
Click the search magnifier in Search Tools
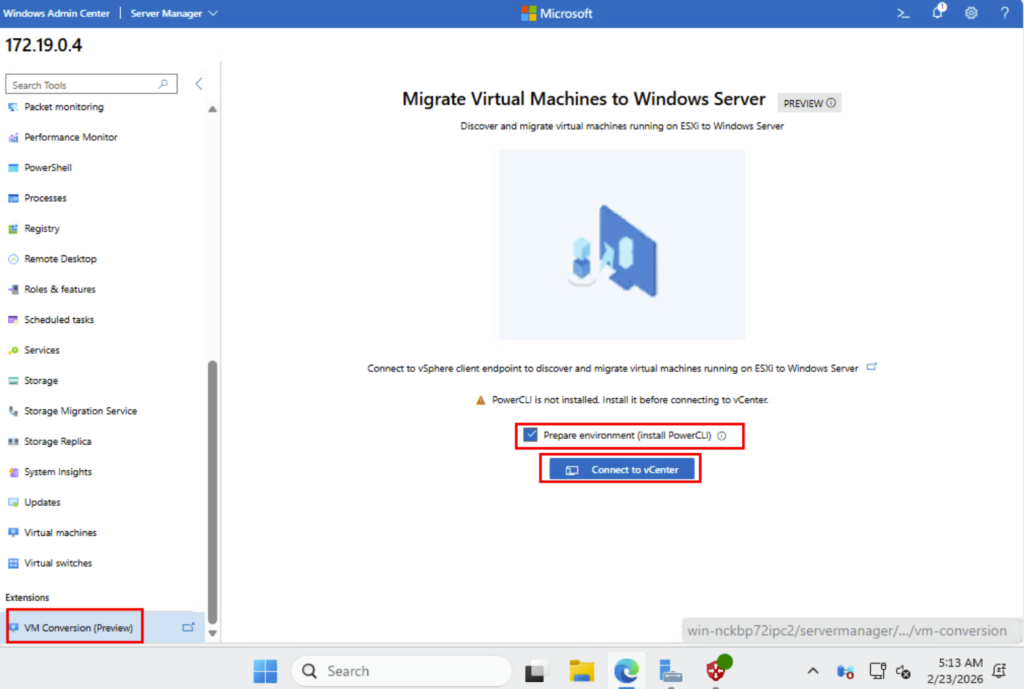(165, 85)
